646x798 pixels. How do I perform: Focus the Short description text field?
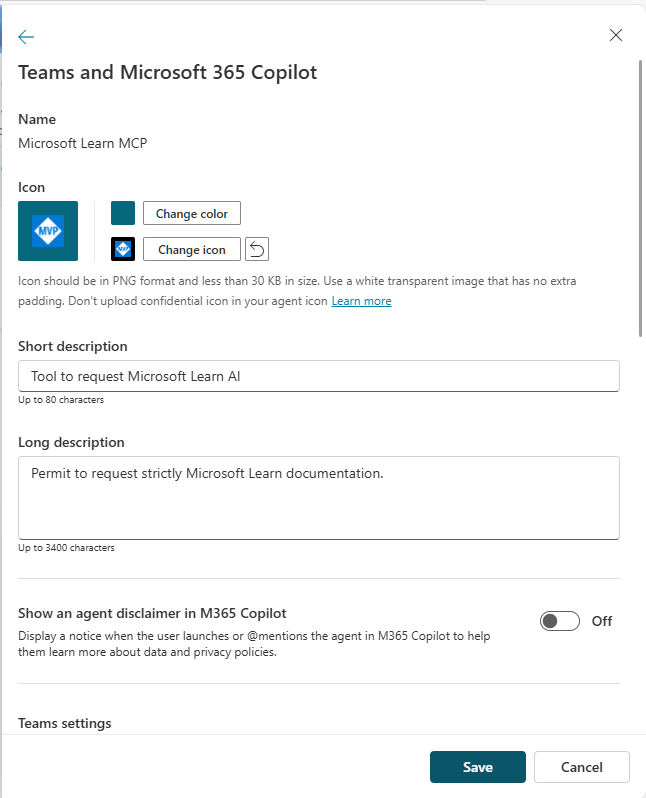tap(318, 376)
